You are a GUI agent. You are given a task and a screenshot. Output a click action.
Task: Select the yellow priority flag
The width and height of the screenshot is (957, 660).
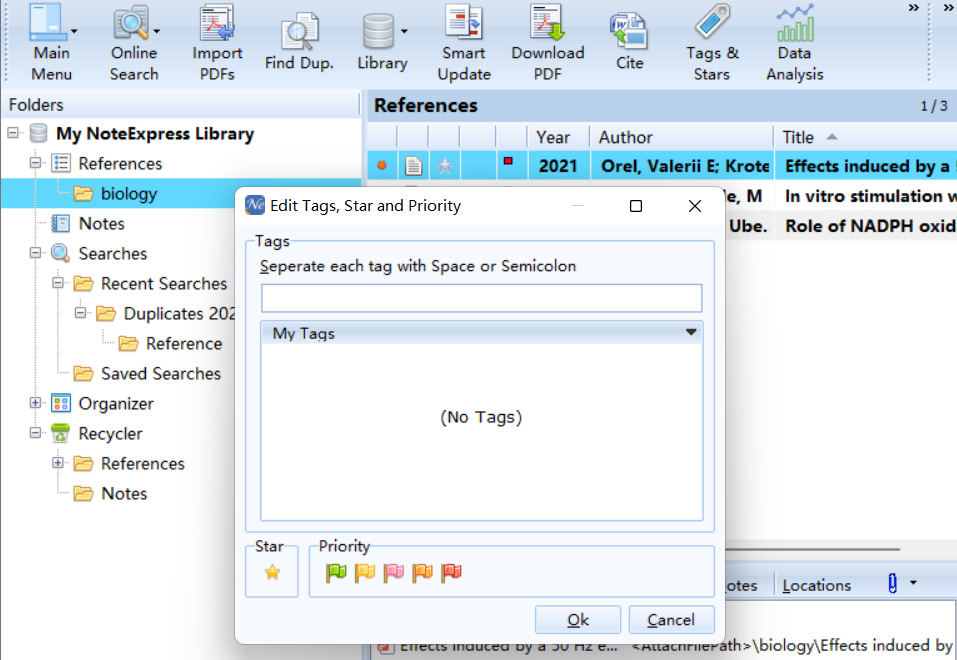point(365,572)
